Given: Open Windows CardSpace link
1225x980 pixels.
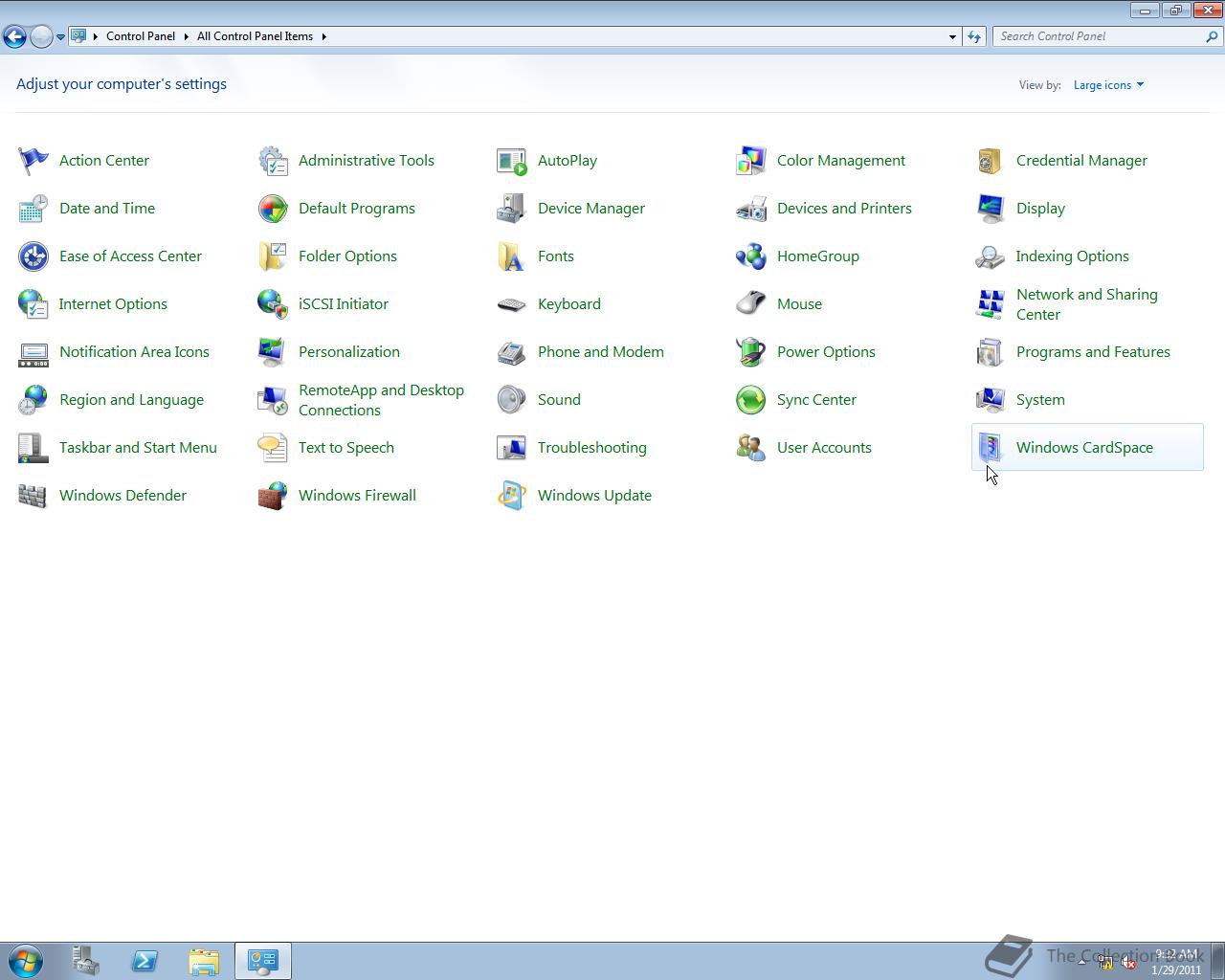Looking at the screenshot, I should 1084,448.
